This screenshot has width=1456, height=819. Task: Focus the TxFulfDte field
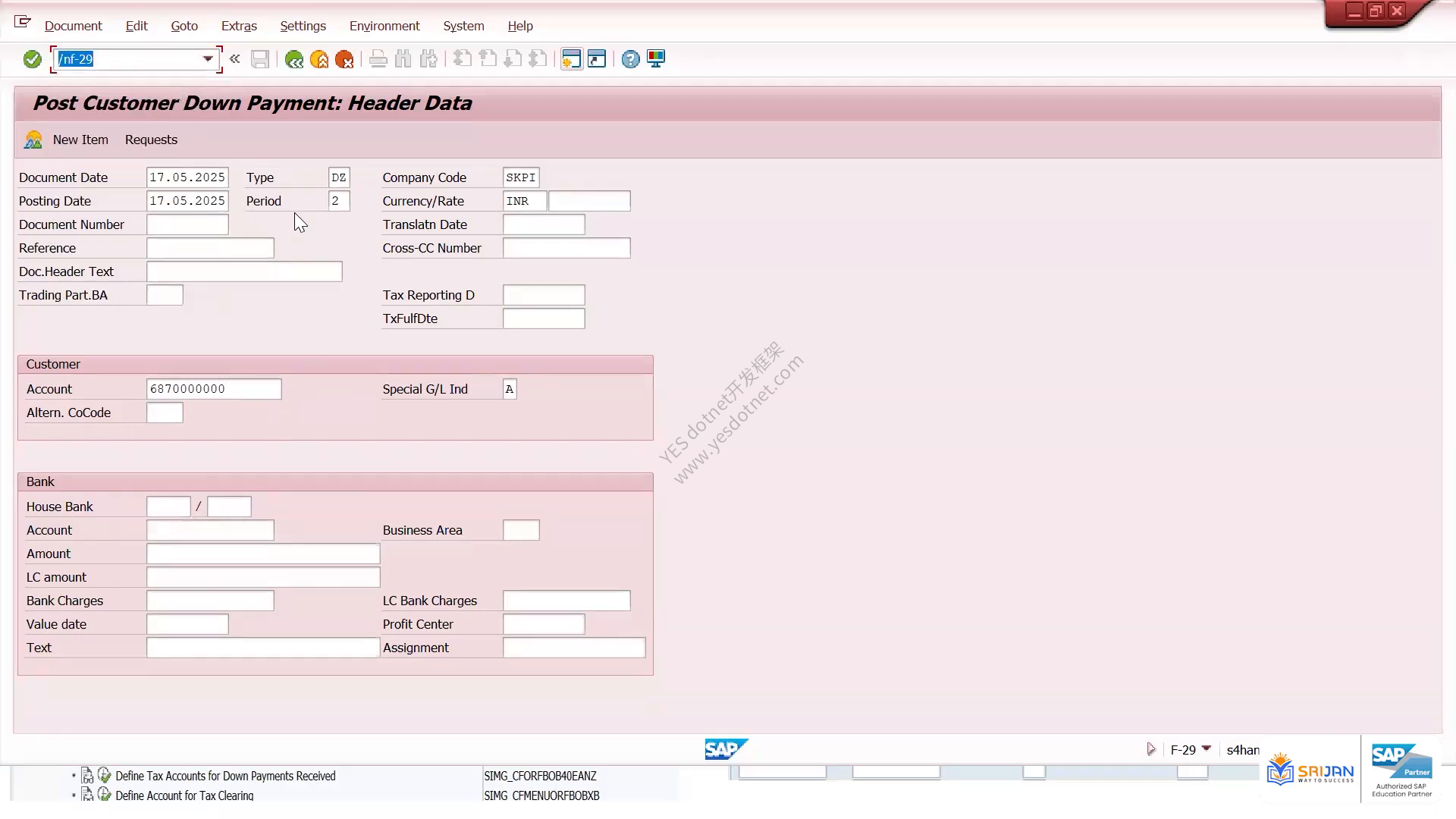click(544, 318)
